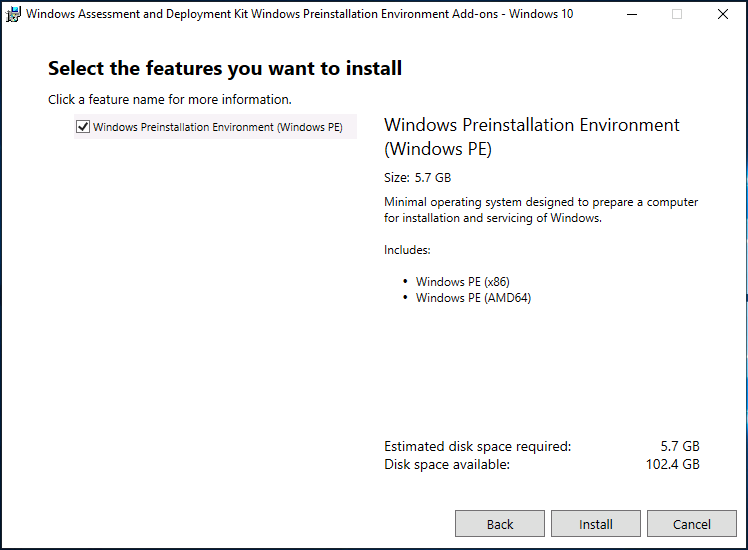The image size is (748, 550).
Task: Close the ADK setup window
Action: coord(723,14)
